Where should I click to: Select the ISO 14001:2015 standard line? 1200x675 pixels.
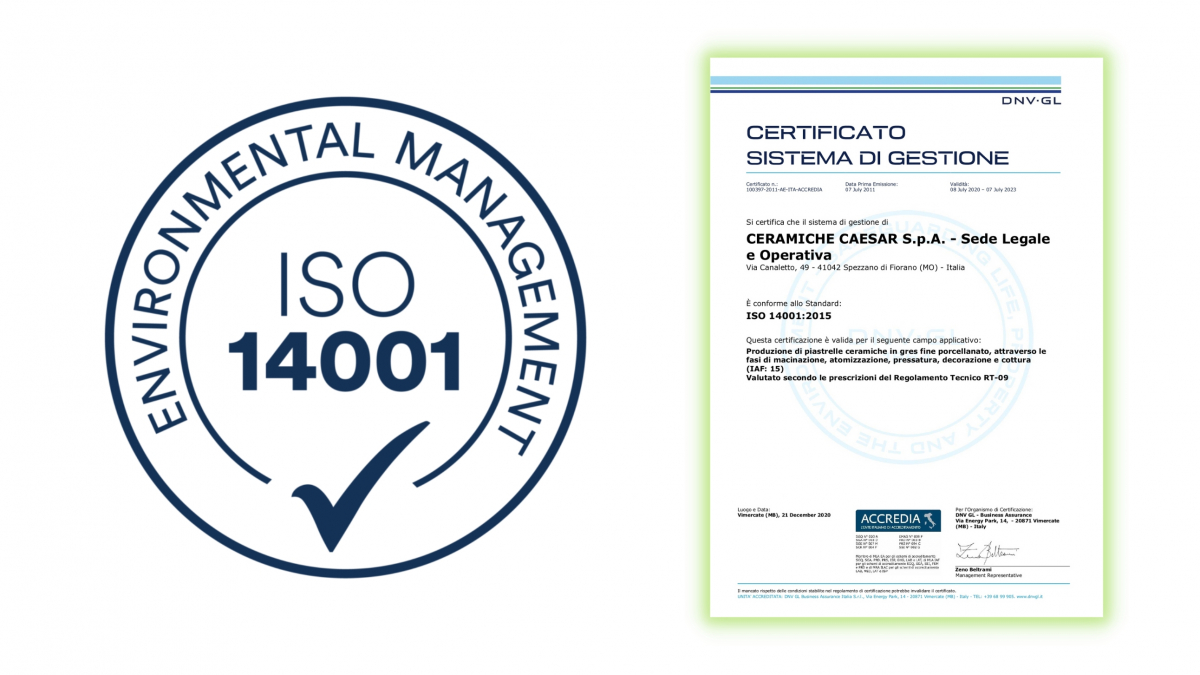790,315
